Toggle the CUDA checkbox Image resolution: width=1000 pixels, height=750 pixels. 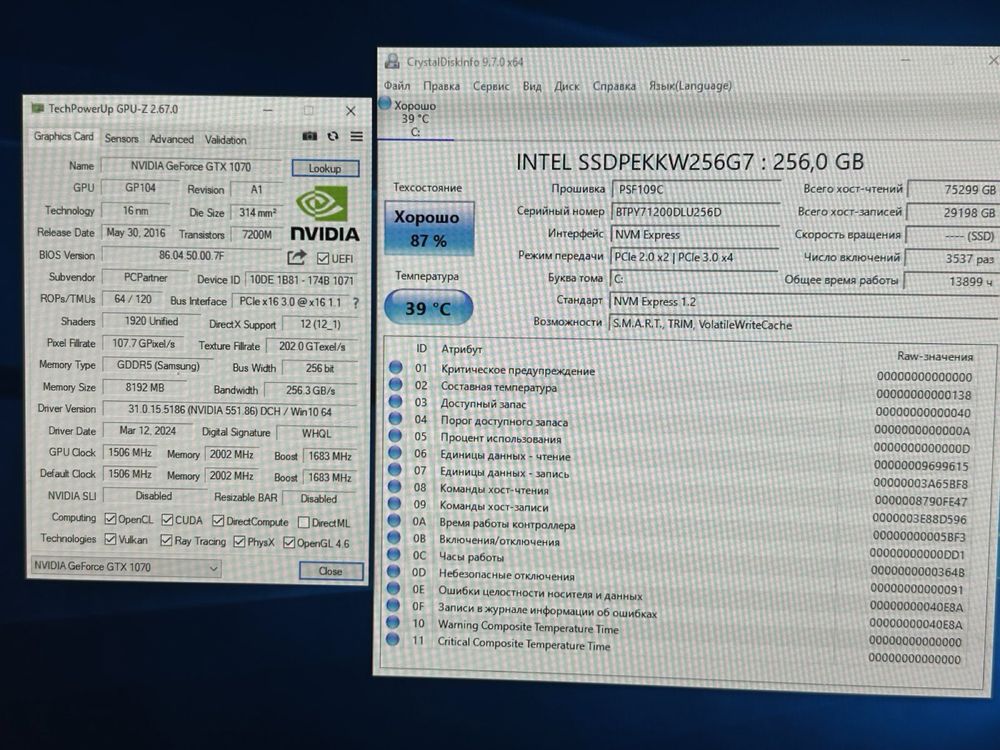coord(168,520)
